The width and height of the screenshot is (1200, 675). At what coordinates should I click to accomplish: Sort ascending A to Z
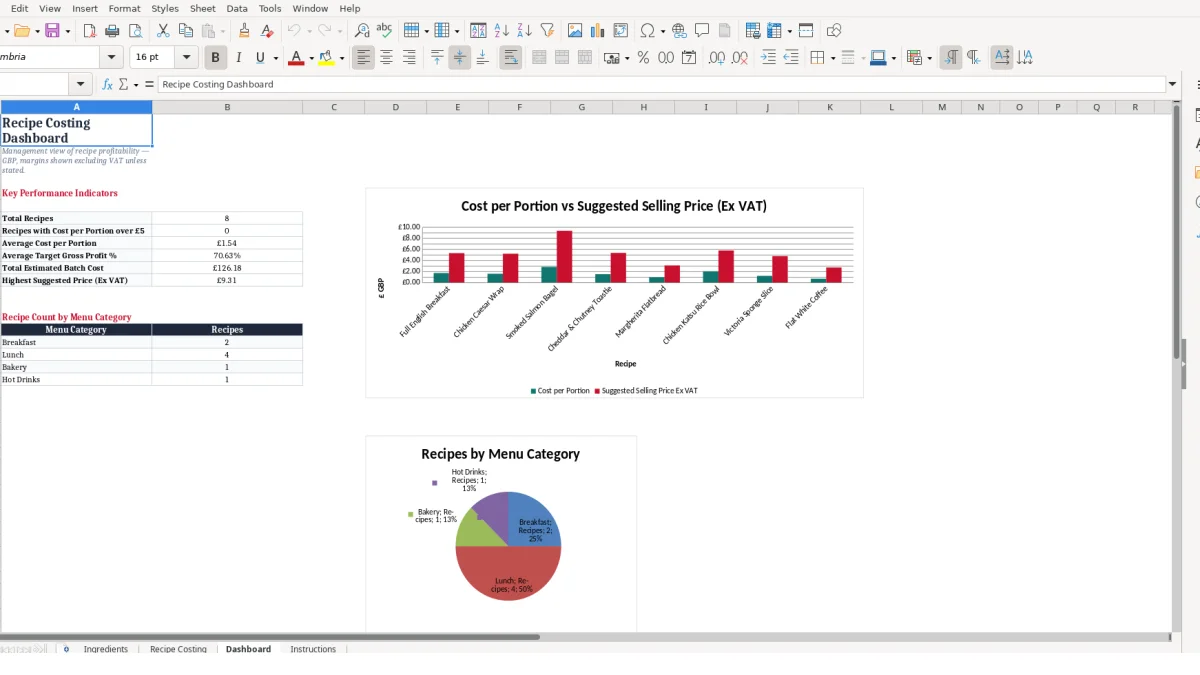[502, 31]
